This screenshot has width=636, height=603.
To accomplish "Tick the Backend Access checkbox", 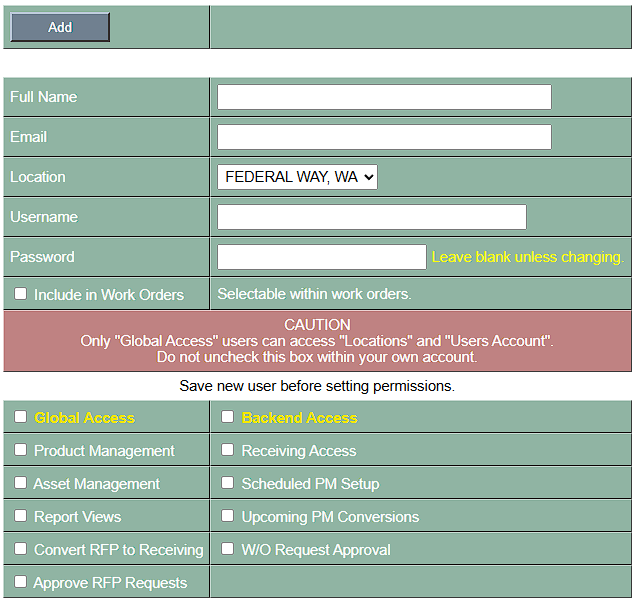I will (x=228, y=417).
